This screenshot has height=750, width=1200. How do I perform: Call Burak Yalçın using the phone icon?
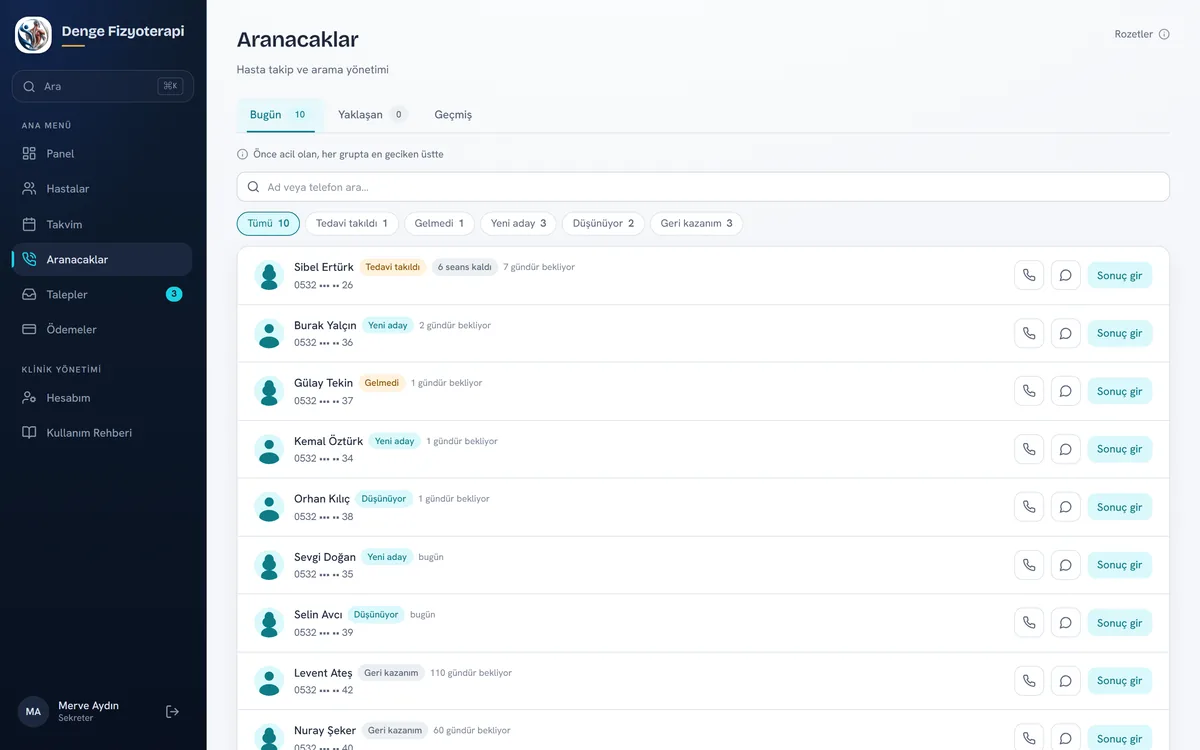pyautogui.click(x=1029, y=333)
